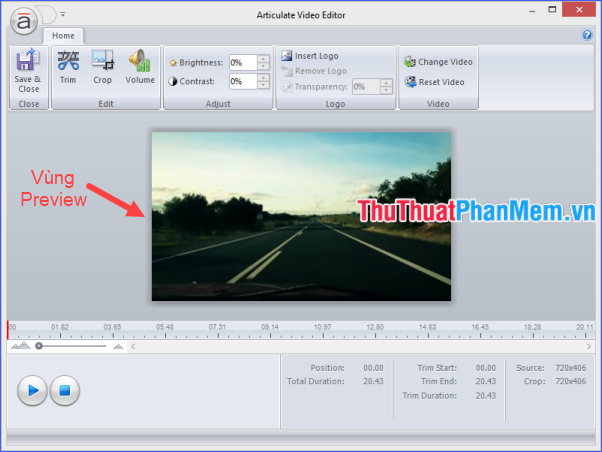
Task: Click the Trim Duration value 20.43
Action: click(486, 396)
